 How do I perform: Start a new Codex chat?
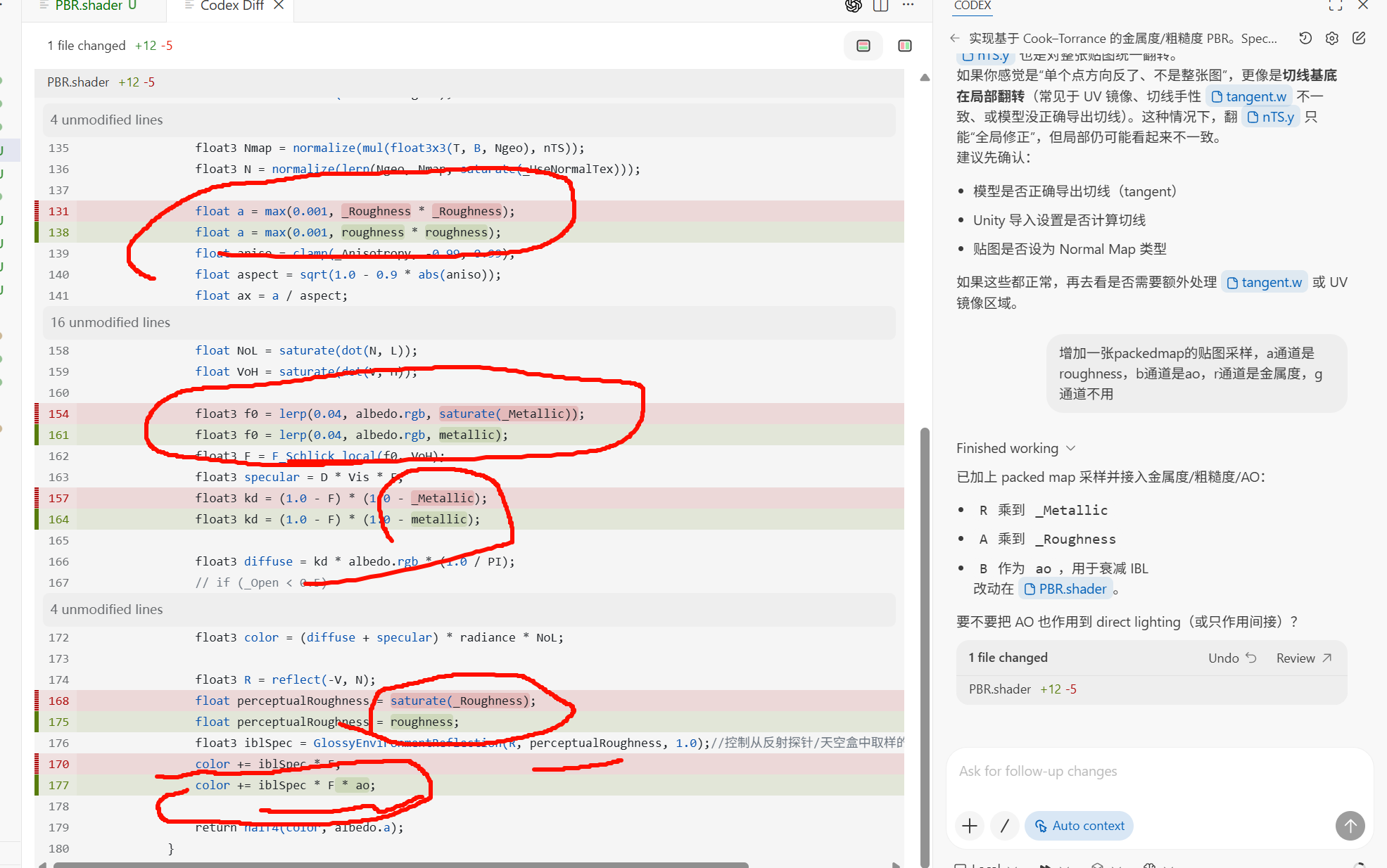click(1359, 38)
